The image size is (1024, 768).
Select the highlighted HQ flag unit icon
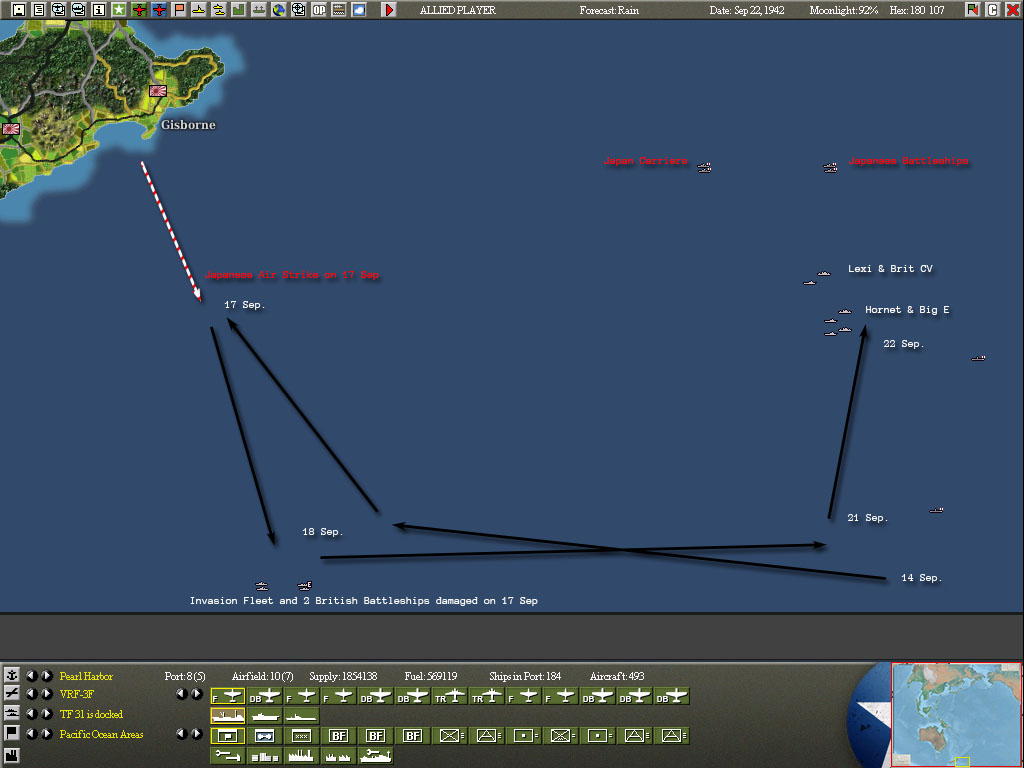(228, 735)
